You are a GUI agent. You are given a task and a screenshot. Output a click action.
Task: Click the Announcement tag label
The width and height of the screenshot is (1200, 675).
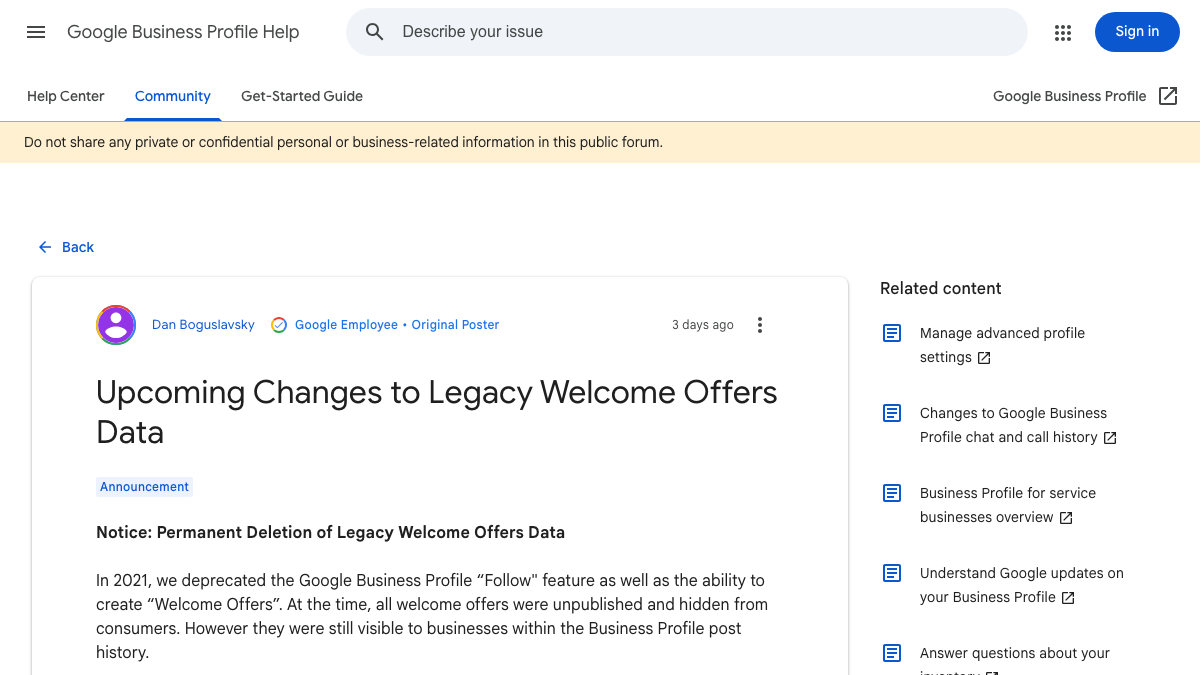coord(144,487)
